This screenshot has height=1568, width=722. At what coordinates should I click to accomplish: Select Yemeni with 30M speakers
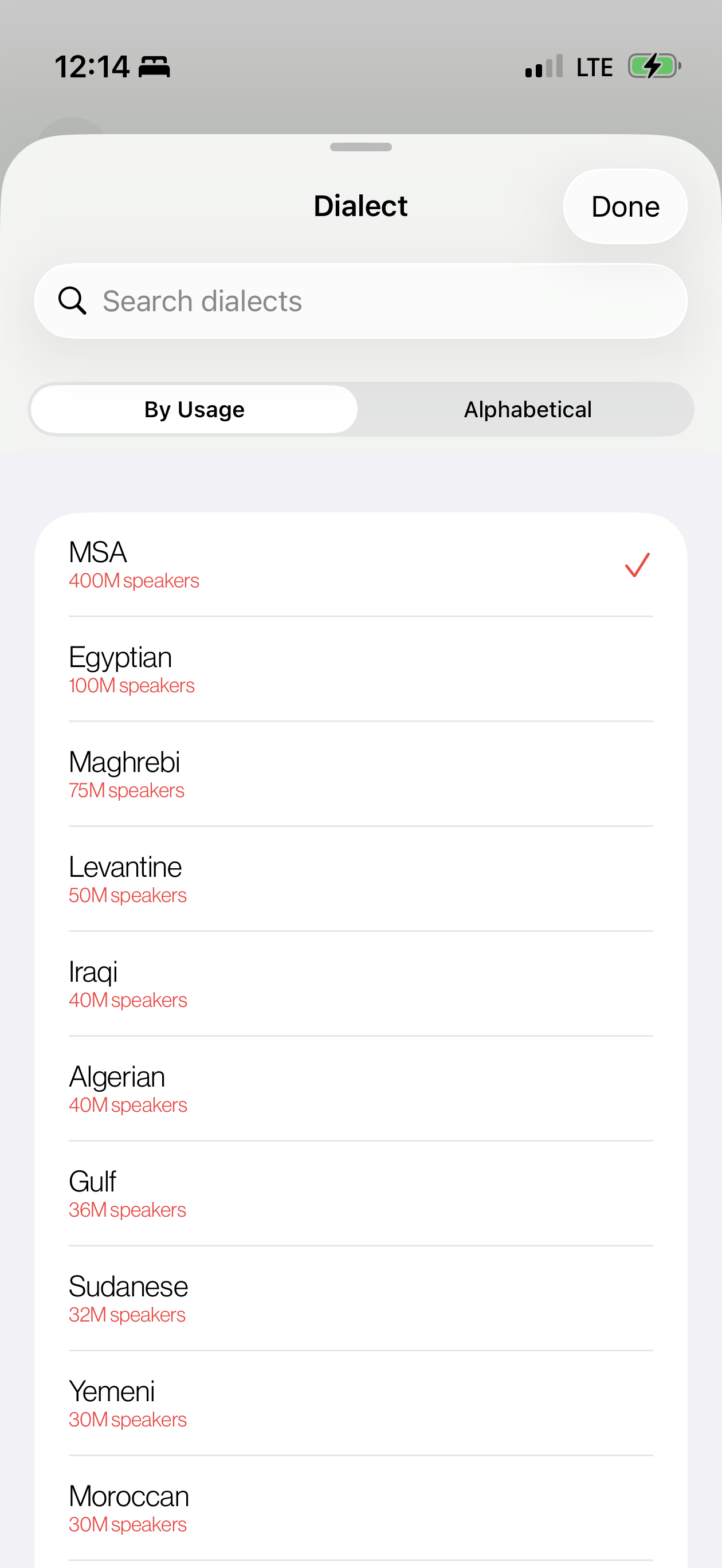point(361,1402)
